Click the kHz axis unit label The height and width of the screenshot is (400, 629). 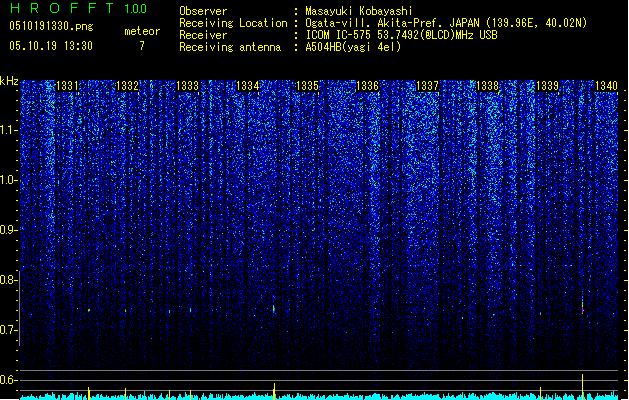(x=9, y=81)
